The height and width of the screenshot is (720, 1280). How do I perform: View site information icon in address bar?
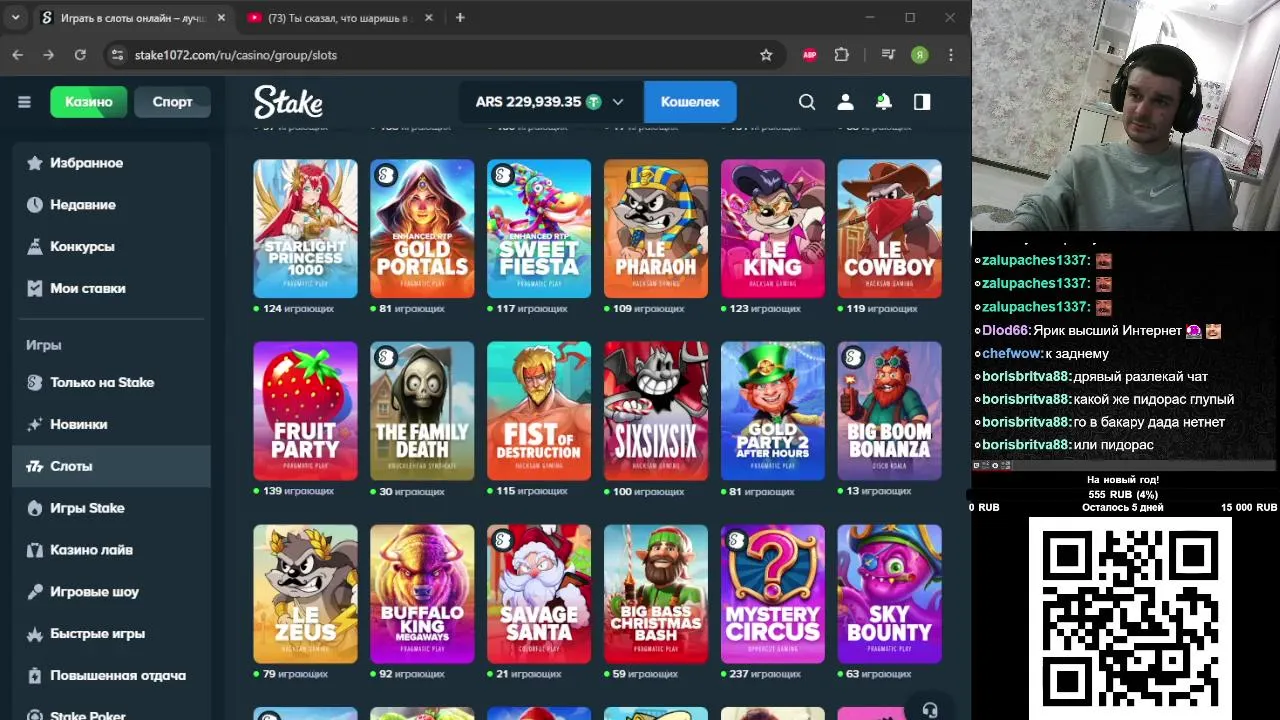(x=117, y=55)
